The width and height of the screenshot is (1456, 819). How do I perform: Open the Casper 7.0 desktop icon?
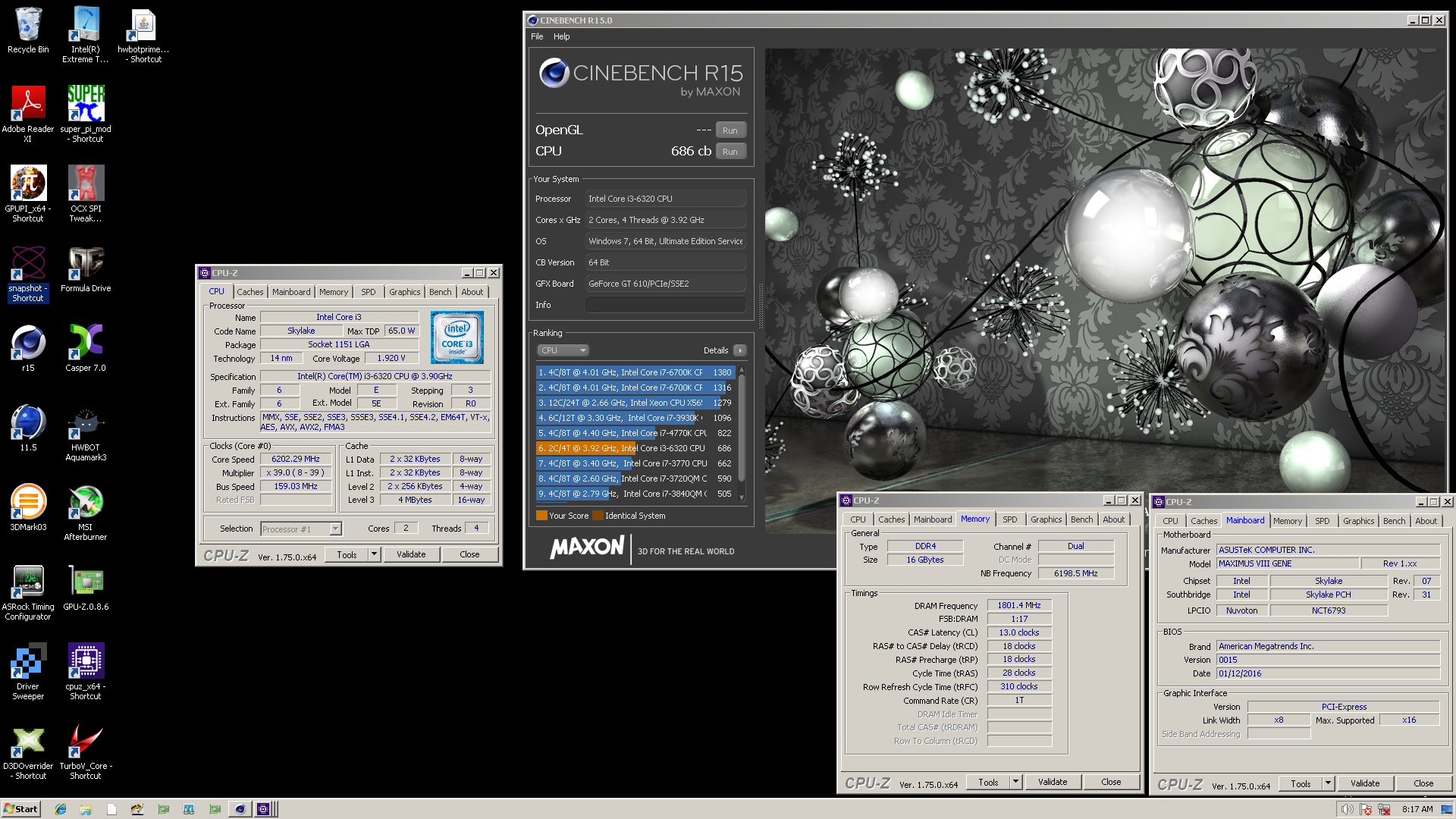click(x=86, y=349)
